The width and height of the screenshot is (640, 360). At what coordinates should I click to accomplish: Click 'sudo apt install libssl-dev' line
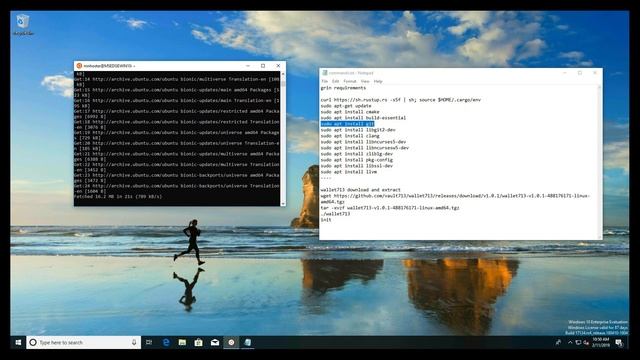[x=357, y=166]
